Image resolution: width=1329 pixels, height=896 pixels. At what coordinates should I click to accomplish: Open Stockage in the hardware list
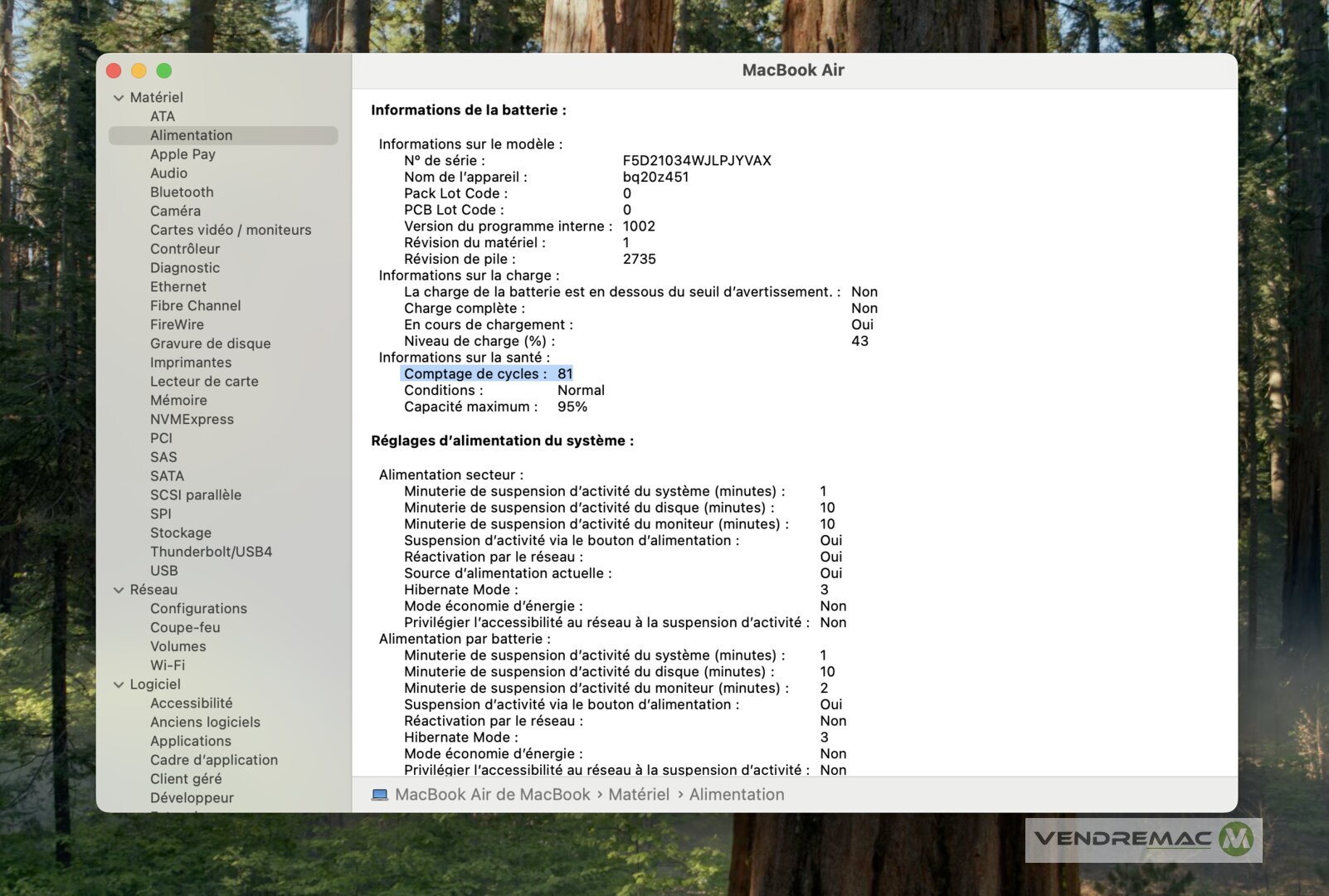(181, 533)
